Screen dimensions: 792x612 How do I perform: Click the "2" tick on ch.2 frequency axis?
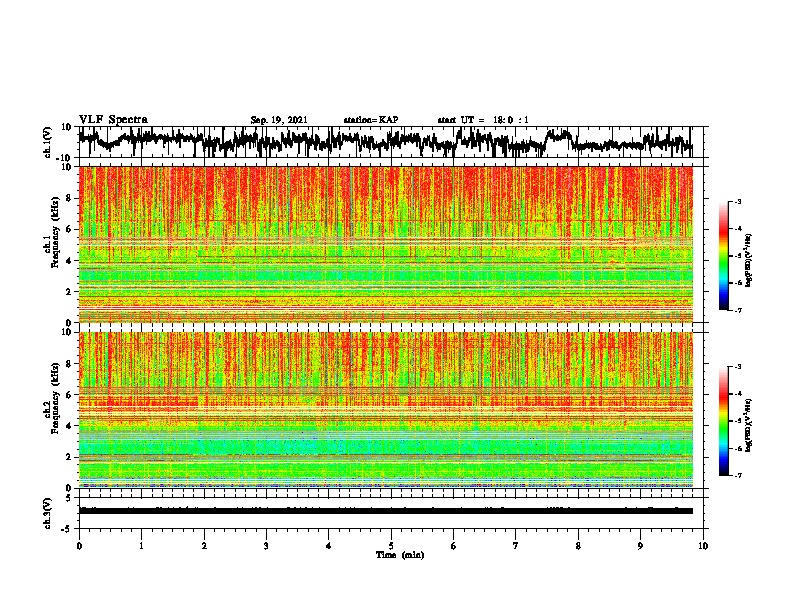point(69,457)
